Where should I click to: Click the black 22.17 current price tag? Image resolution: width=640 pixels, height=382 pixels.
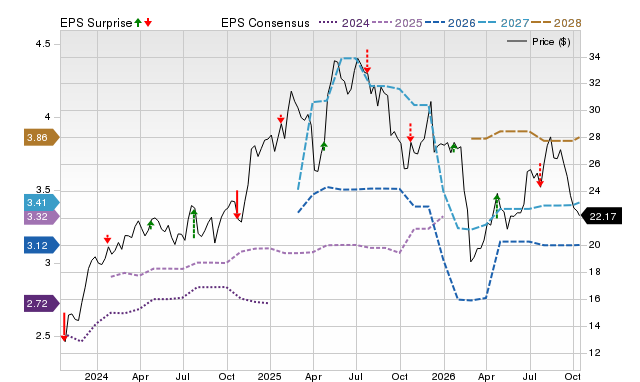(601, 216)
